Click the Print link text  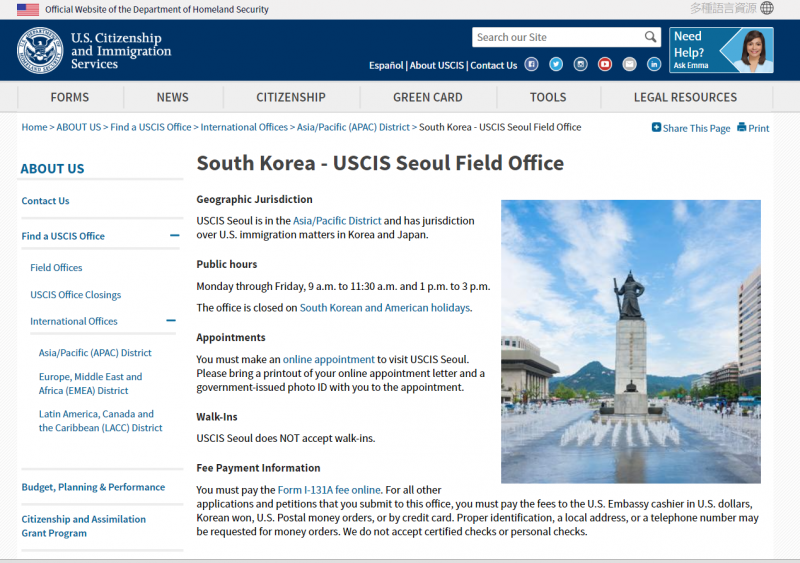click(759, 128)
